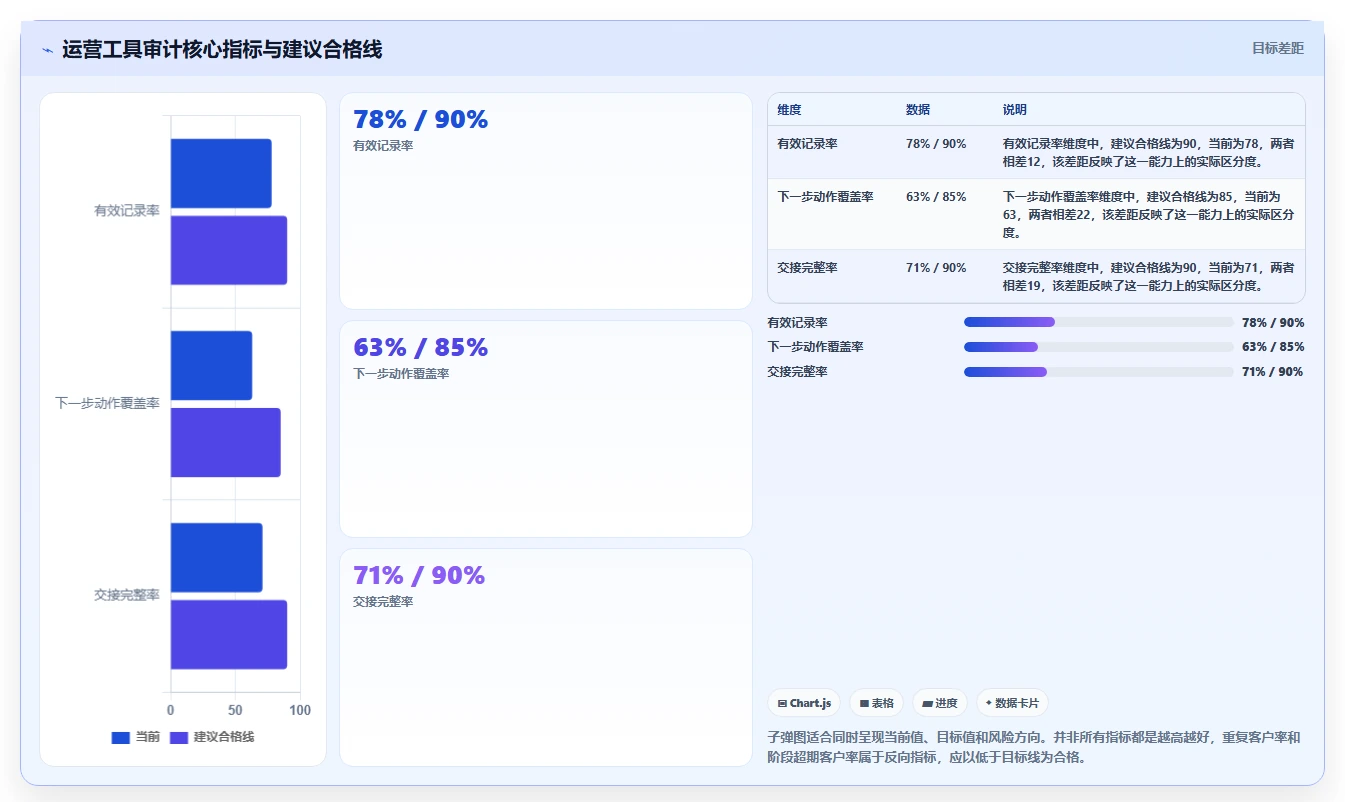Click the dashboard title 运营工具审计核心指标与建议合格线
1345x802 pixels.
pos(222,49)
